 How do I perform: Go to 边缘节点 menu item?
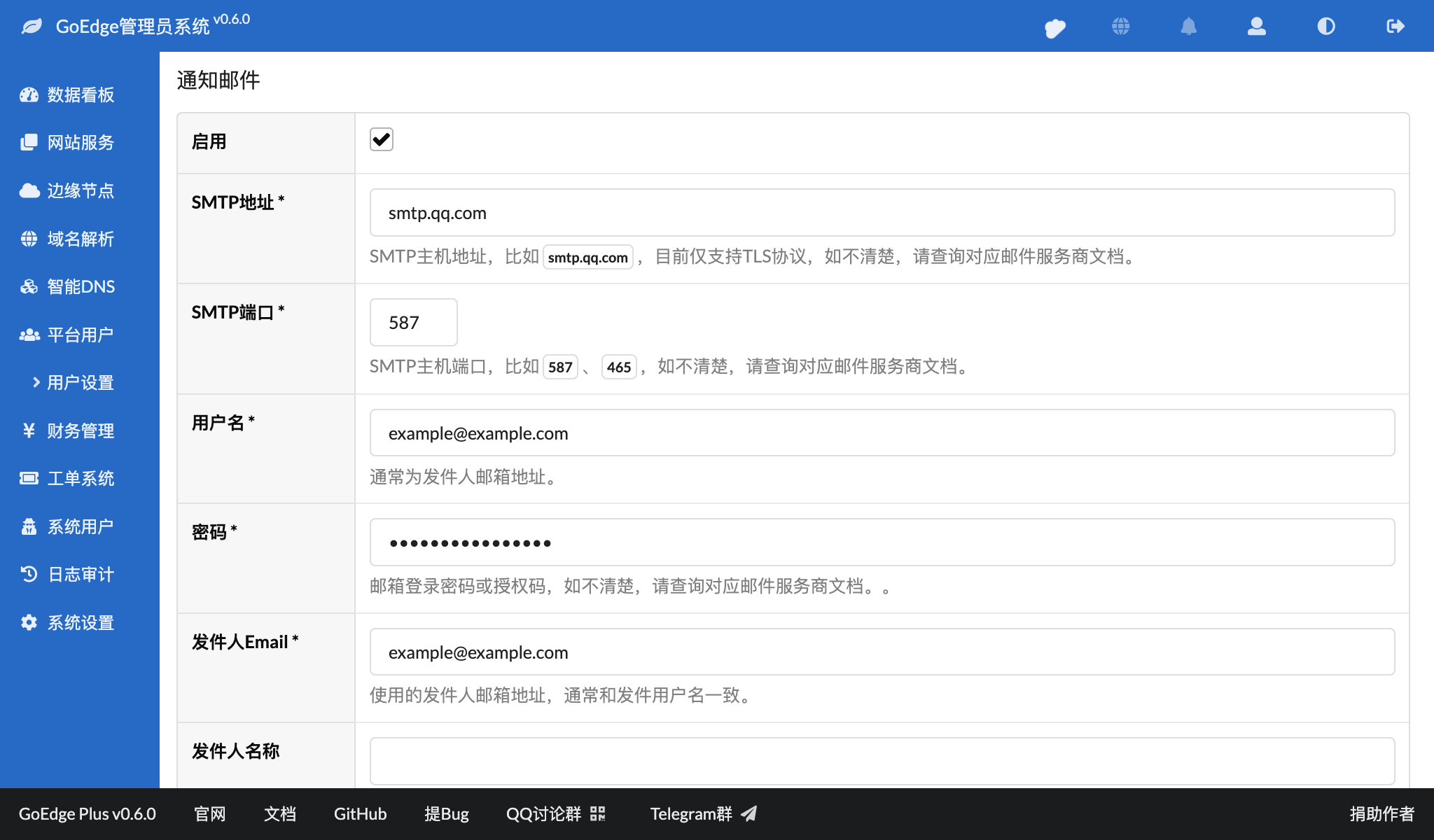point(80,190)
